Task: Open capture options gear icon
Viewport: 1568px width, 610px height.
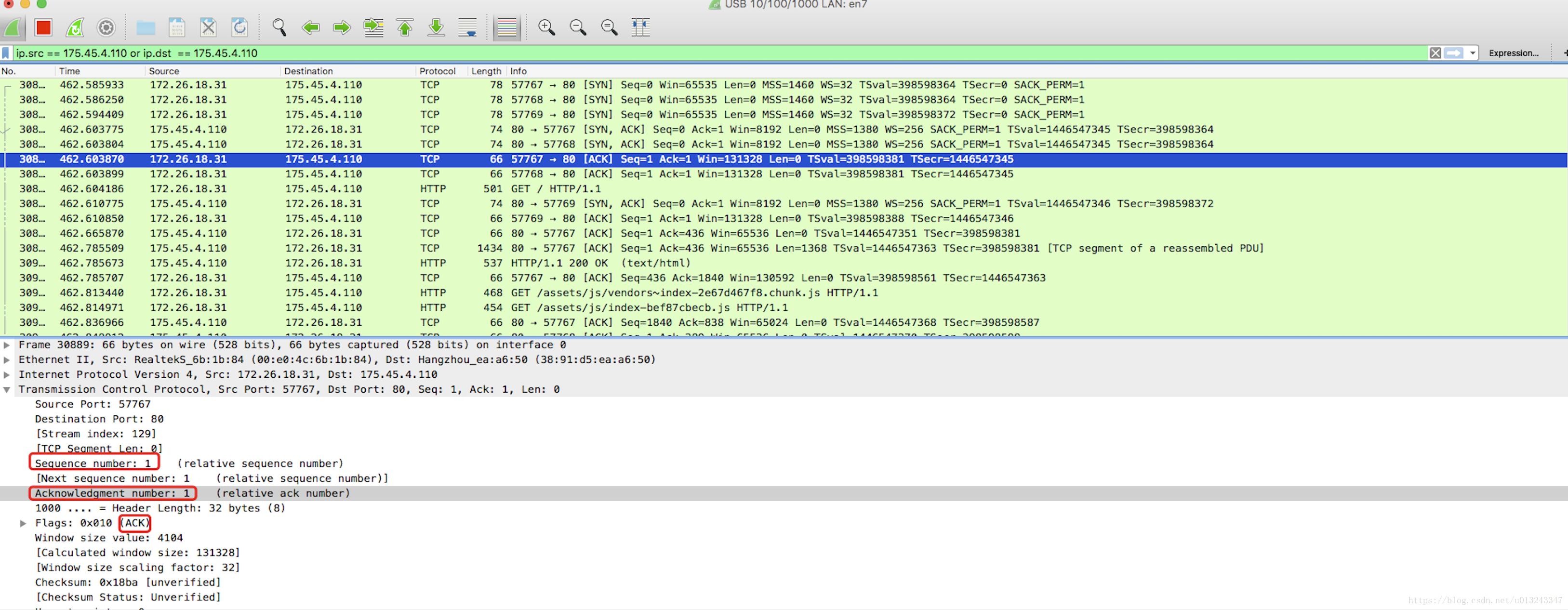Action: coord(106,27)
